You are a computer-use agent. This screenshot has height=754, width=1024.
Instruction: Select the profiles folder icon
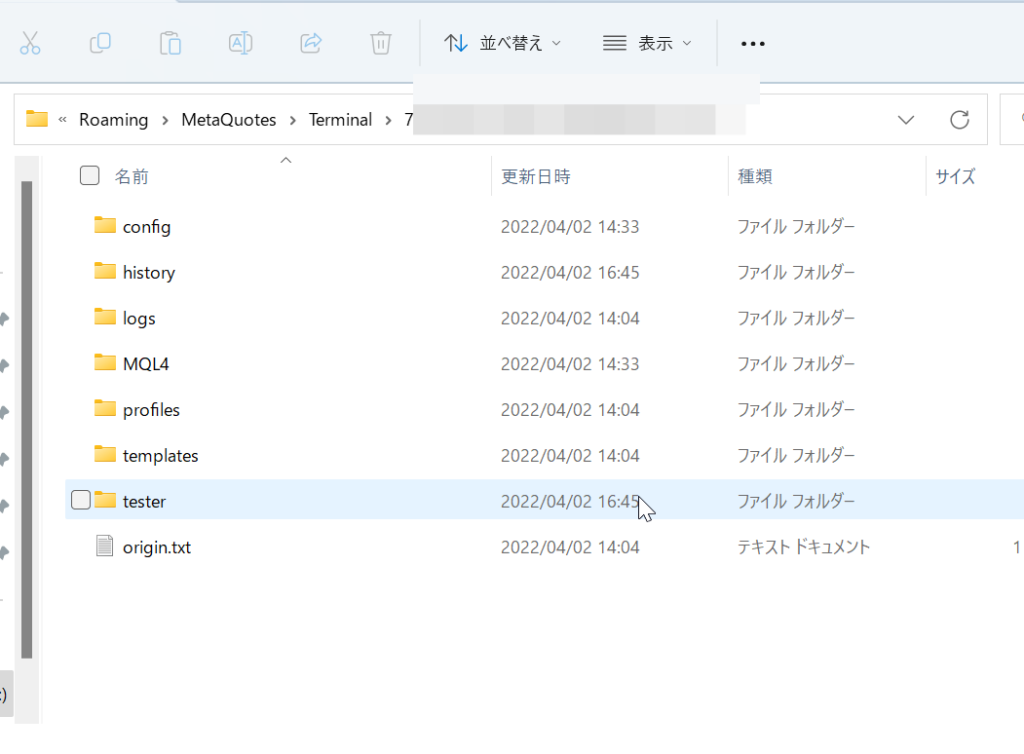(104, 408)
